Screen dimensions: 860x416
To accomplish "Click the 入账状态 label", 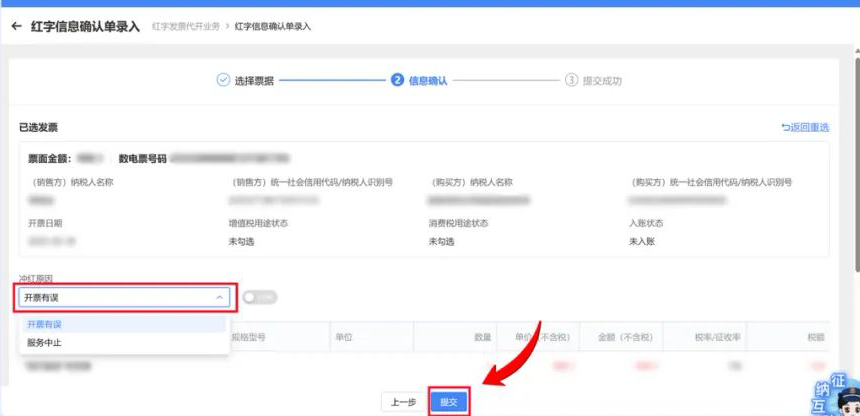I will pos(646,223).
